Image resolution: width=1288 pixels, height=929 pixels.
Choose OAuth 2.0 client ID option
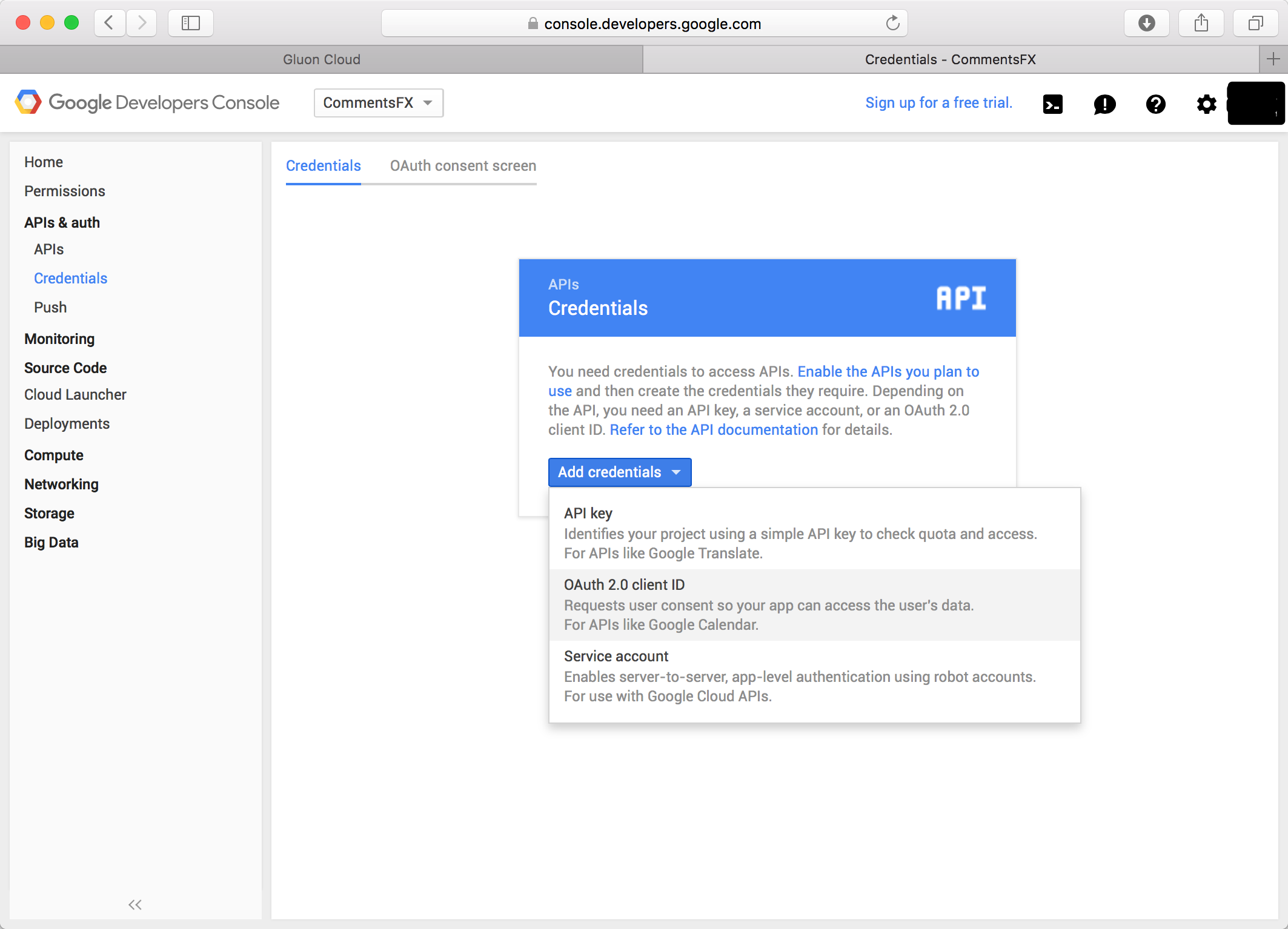point(814,604)
